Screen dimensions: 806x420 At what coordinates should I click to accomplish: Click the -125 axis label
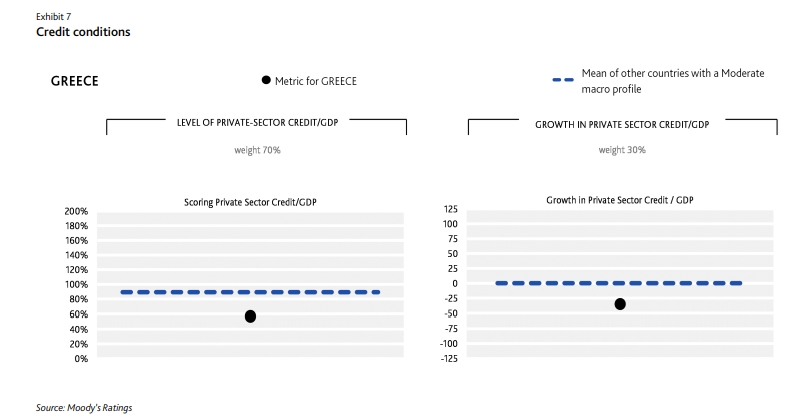tap(449, 358)
